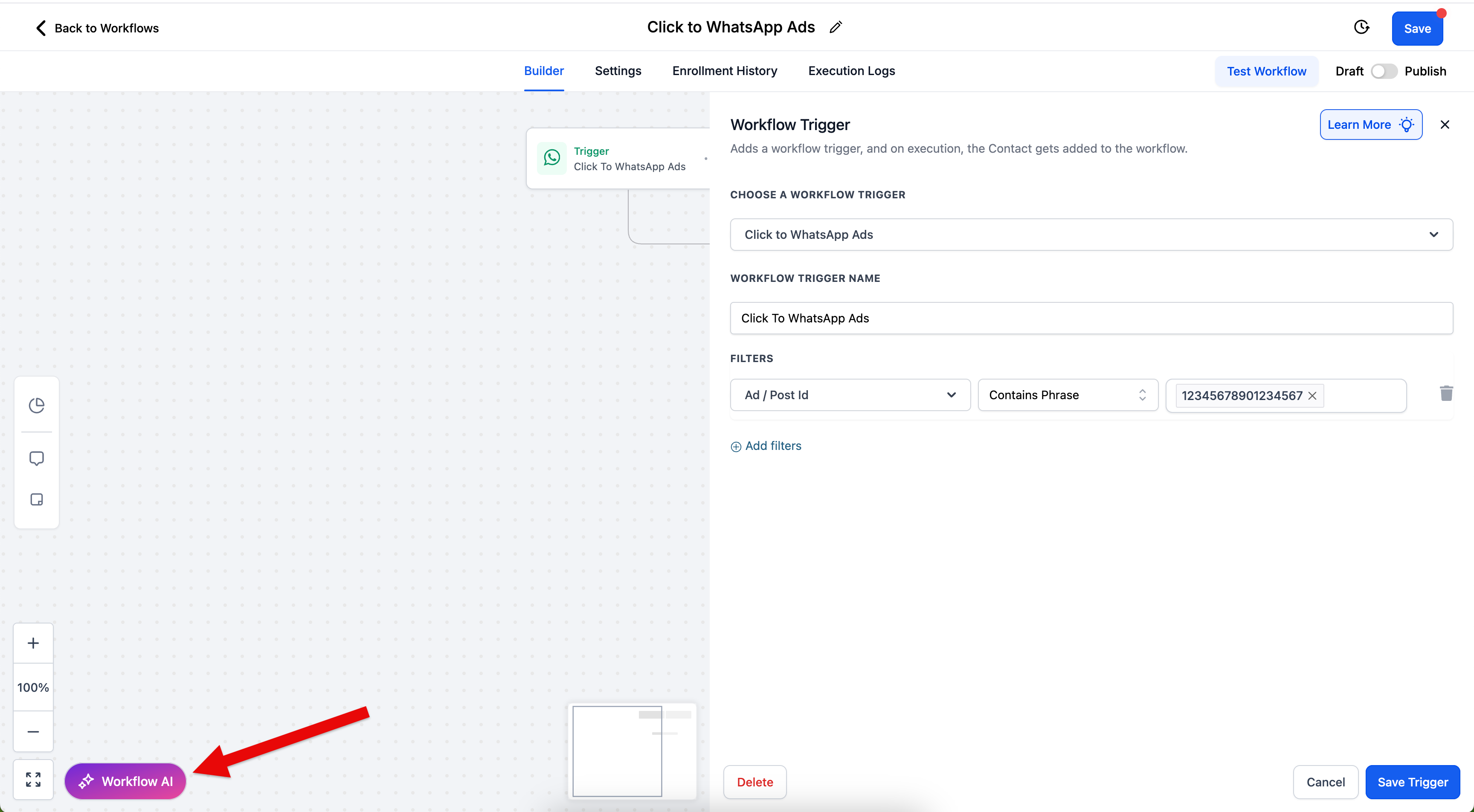Toggle the Draft/Publish switch

pos(1384,71)
